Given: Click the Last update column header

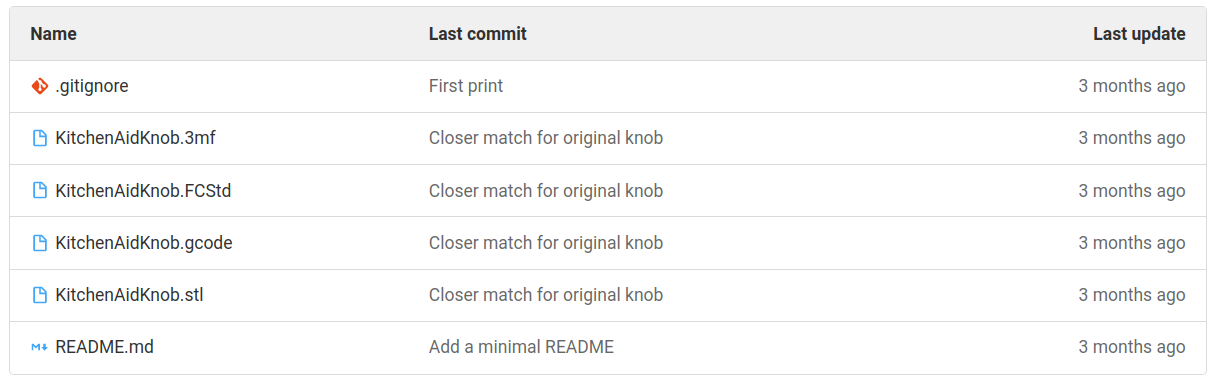Looking at the screenshot, I should (x=1139, y=34).
